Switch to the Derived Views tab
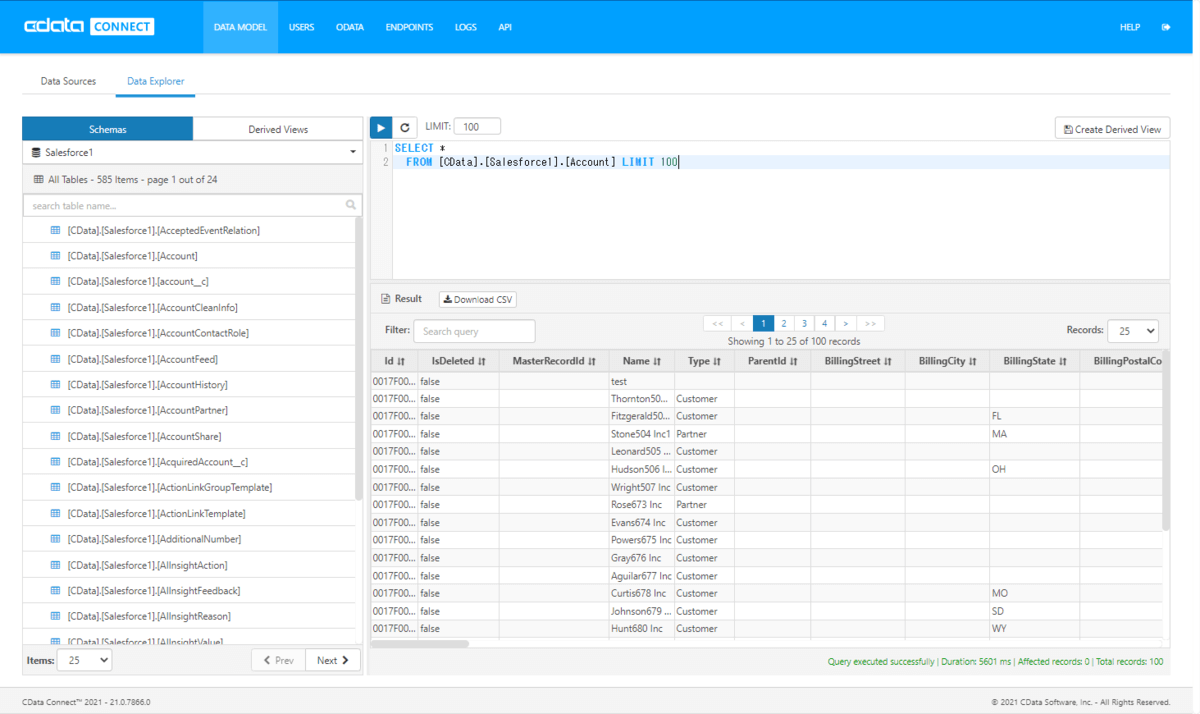This screenshot has width=1200, height=714. [x=277, y=128]
